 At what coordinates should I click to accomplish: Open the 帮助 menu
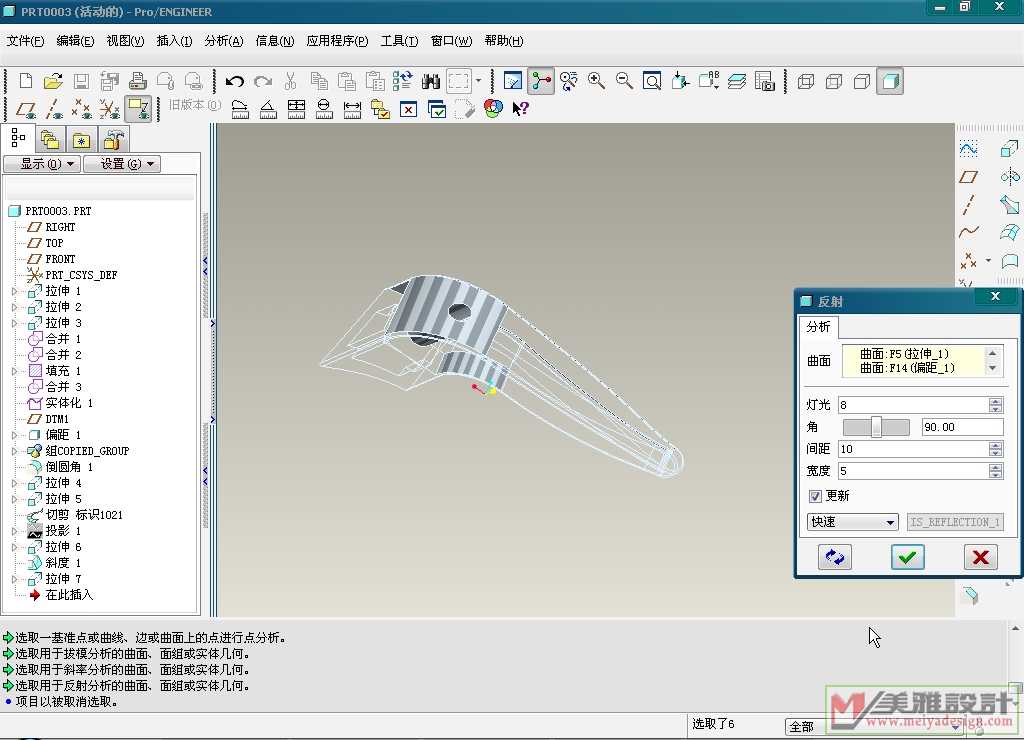pos(504,41)
